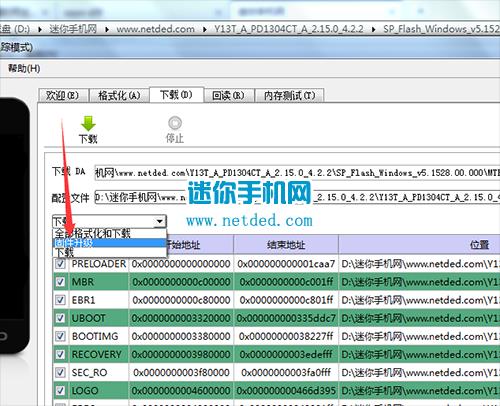Expand arrow after the (D:) drive breadcrumb
The width and height of the screenshot is (500, 406).
coord(40,30)
